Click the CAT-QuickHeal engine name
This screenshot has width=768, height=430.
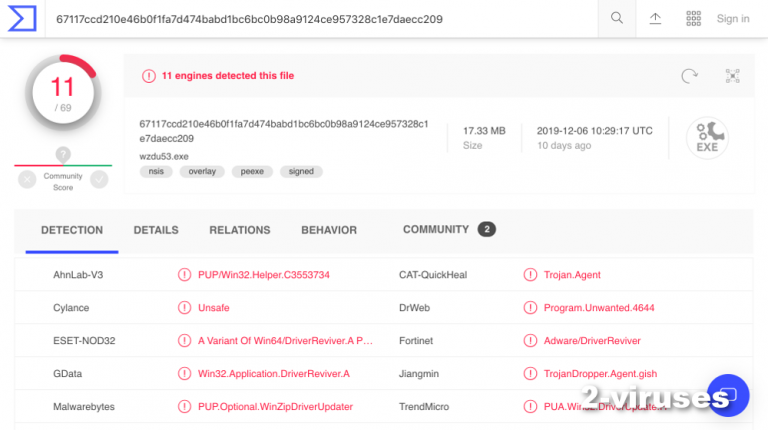point(433,275)
